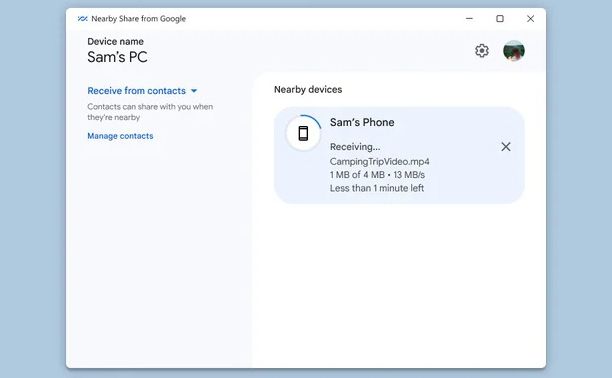Click the Receiving... status text
This screenshot has height=378, width=612.
355,147
